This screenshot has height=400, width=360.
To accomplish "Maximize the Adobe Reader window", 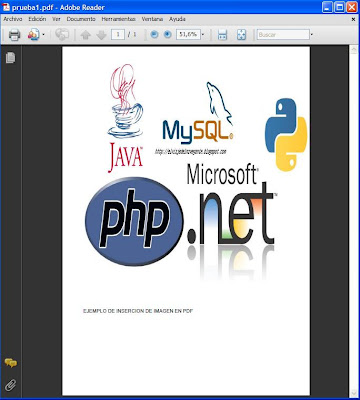I will tap(340, 7).
